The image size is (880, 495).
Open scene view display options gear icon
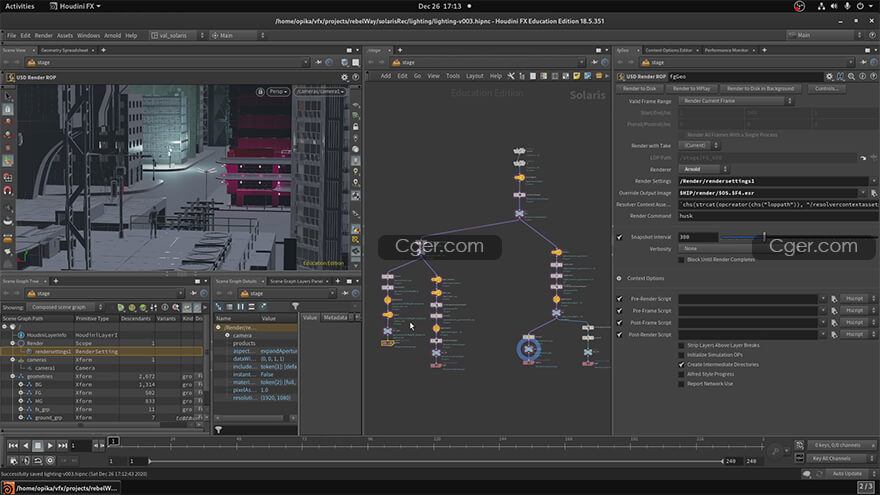(345, 77)
